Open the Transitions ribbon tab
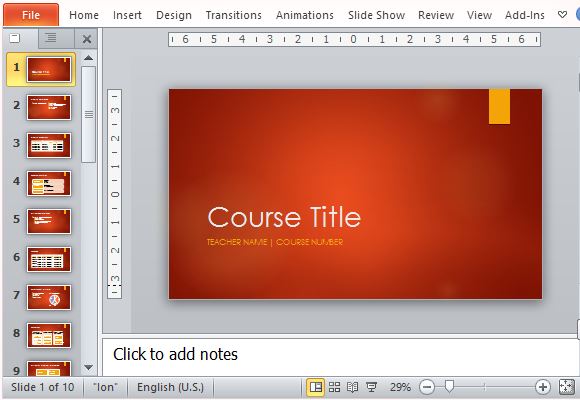The height and width of the screenshot is (400, 580). (x=233, y=15)
